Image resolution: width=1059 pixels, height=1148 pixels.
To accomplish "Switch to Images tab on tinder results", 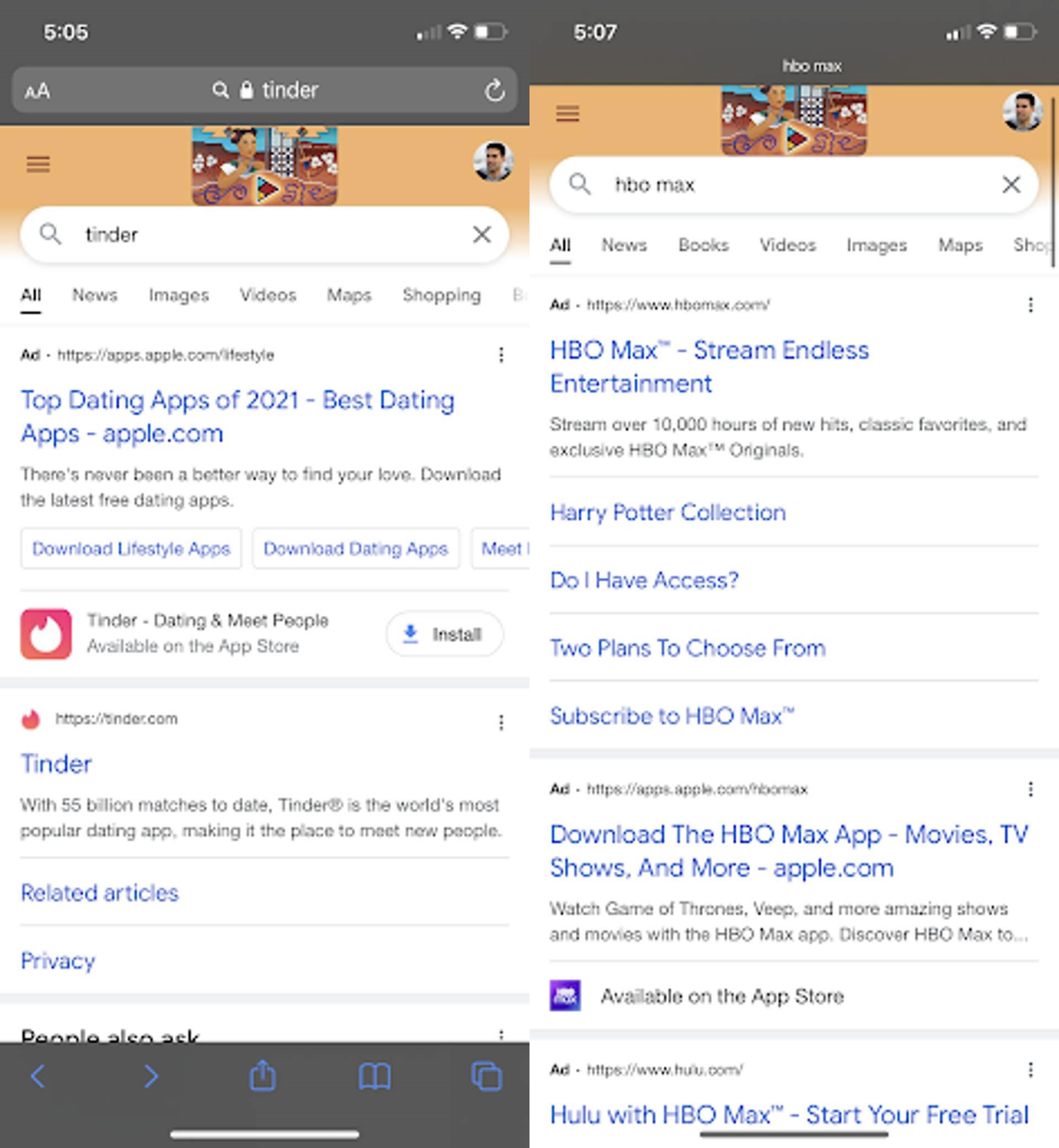I will (179, 295).
